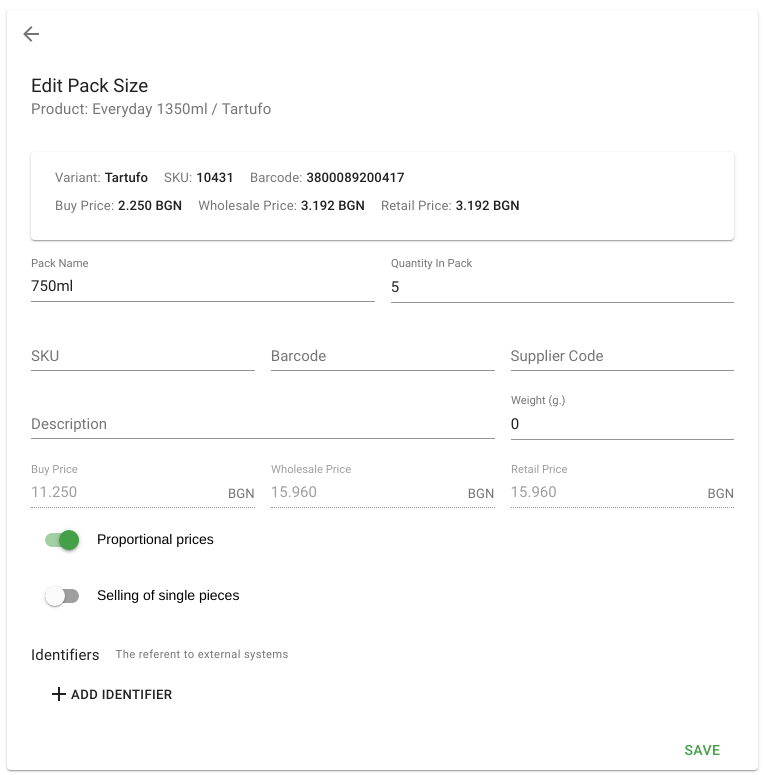Viewport: 765px width, 775px height.
Task: Click the Identifiers section heading
Action: click(x=65, y=654)
